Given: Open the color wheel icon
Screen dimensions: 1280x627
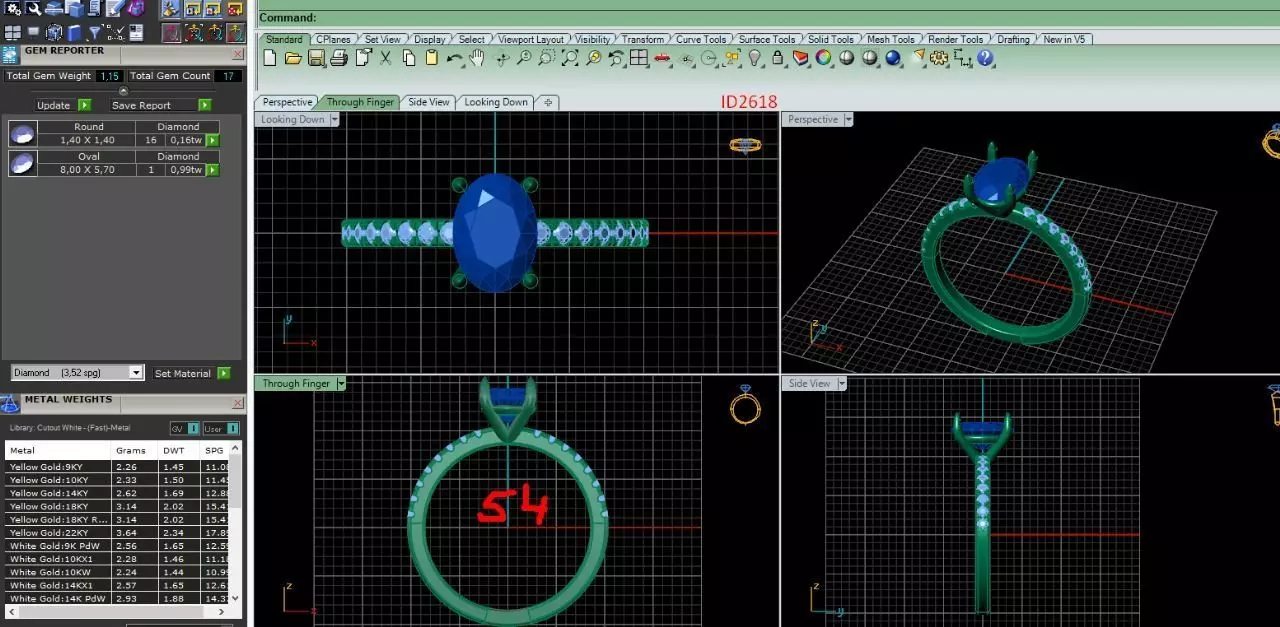Looking at the screenshot, I should [823, 59].
